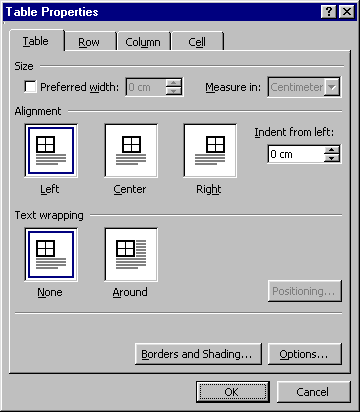
Task: Choose Around text wrapping icon
Action: pos(131,255)
